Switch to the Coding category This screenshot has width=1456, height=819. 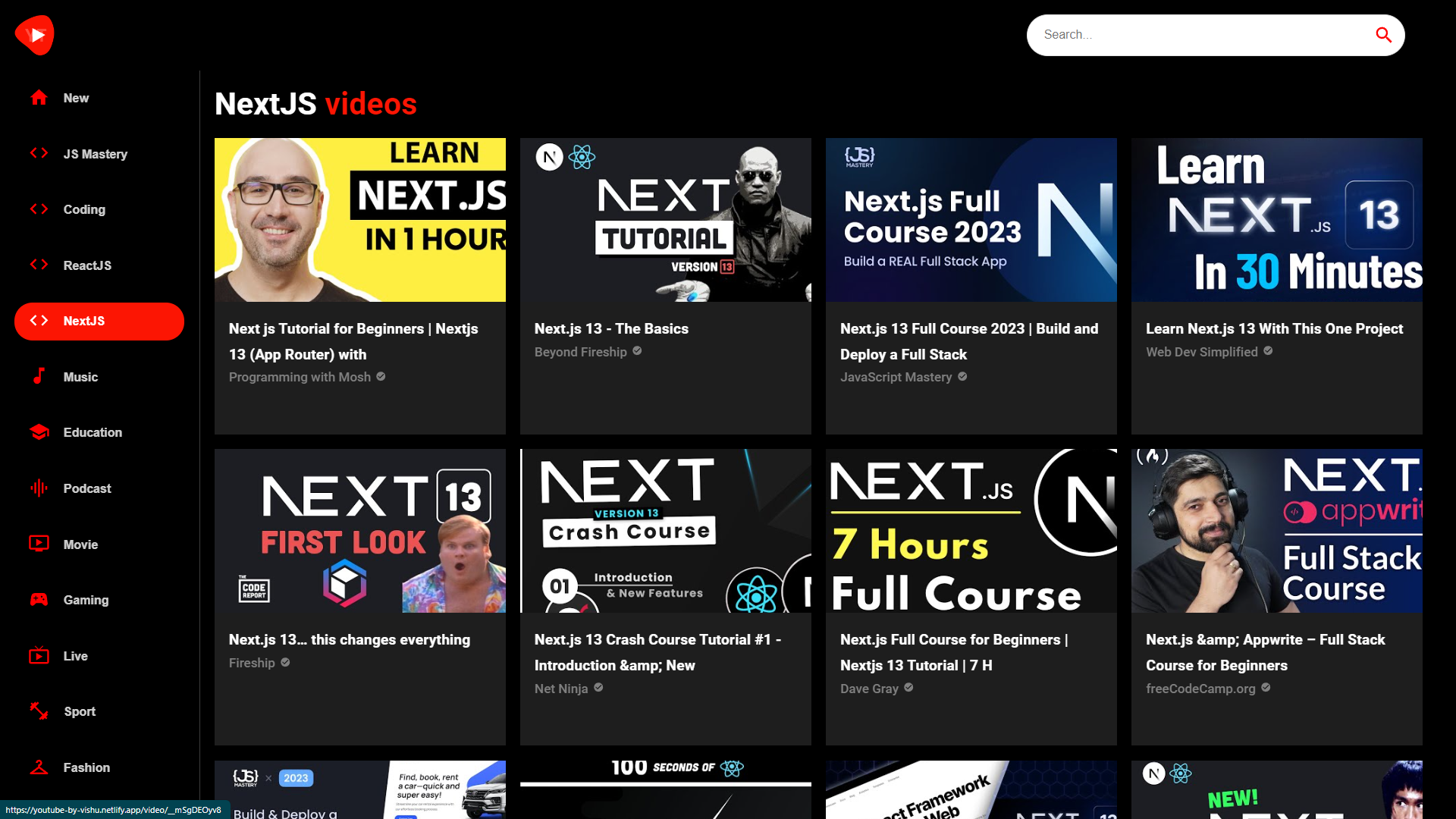[83, 209]
